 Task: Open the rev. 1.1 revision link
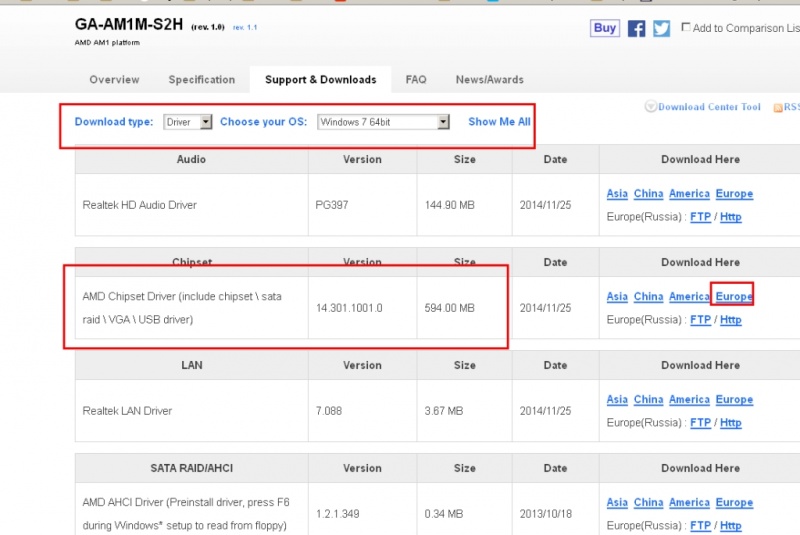point(245,28)
